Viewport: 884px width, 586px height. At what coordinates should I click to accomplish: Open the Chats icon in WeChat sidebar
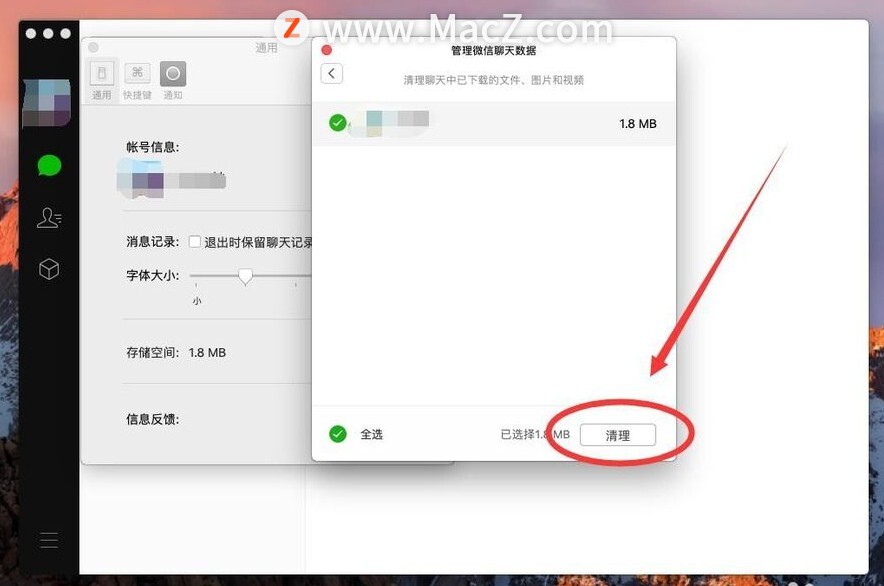click(x=49, y=165)
